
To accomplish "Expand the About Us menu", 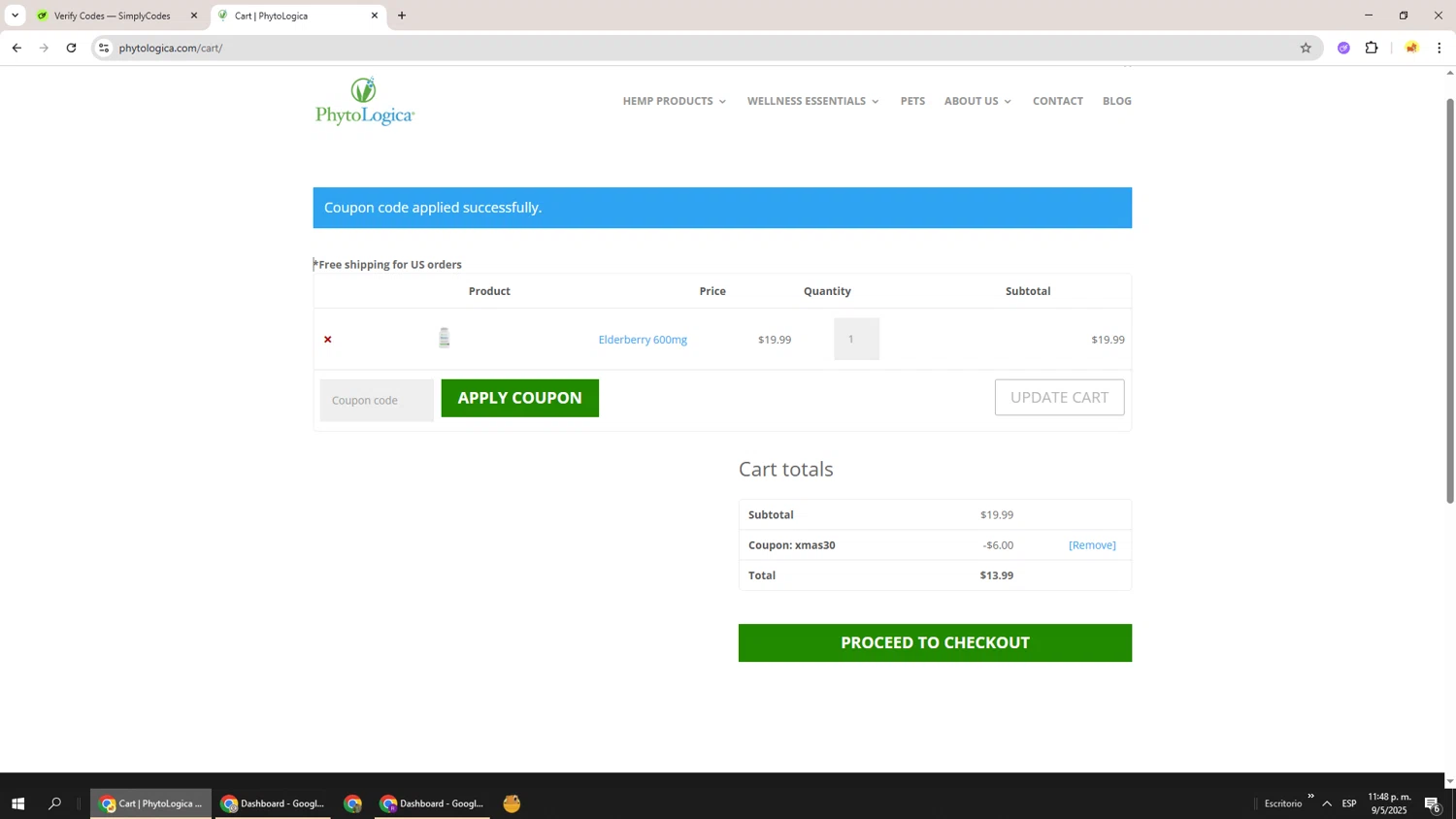I will [x=977, y=101].
